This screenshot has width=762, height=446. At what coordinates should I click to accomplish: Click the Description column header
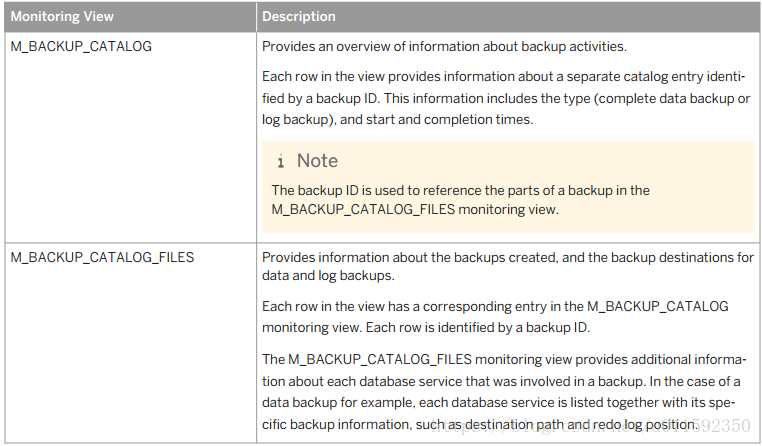pos(298,17)
